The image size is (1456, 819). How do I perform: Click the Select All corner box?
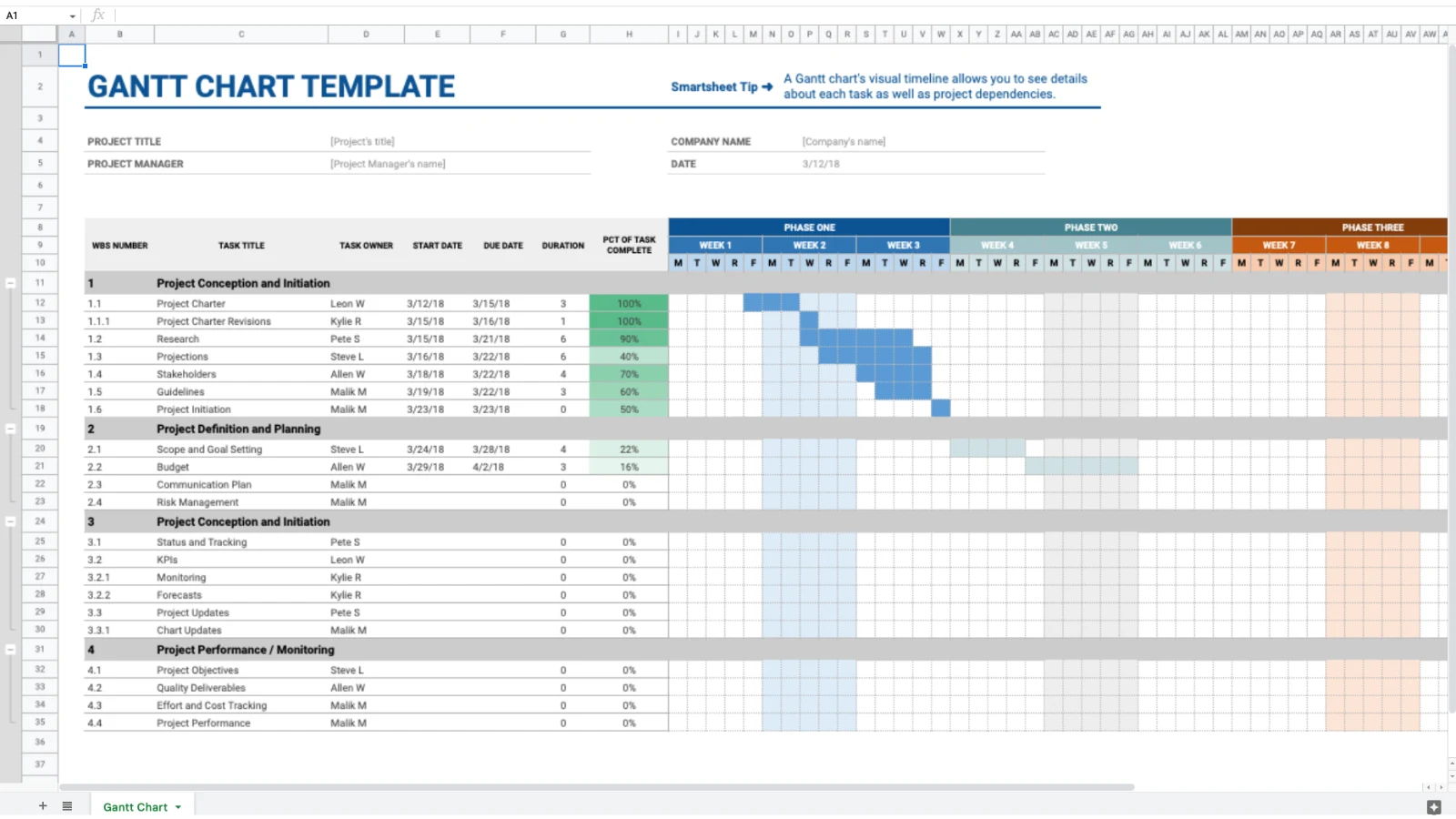39,35
